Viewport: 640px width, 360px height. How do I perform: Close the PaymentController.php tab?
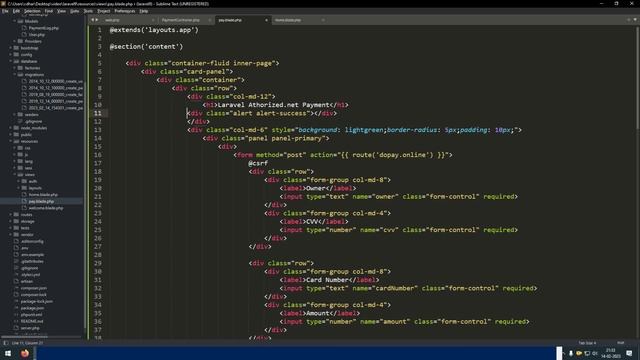(x=210, y=20)
